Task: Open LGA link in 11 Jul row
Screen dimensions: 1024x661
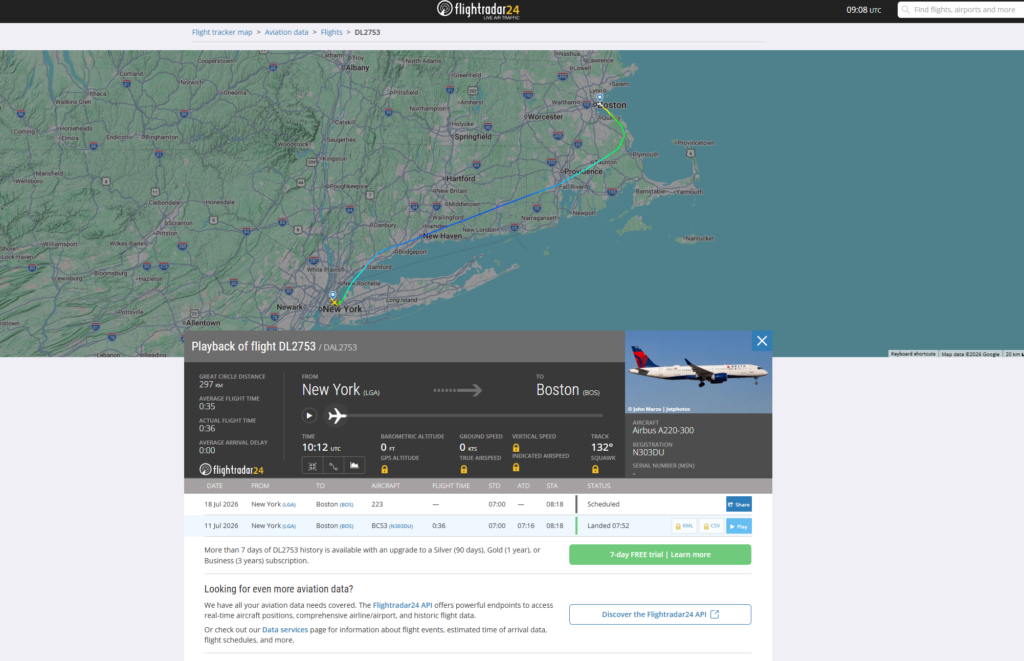Action: coord(289,526)
